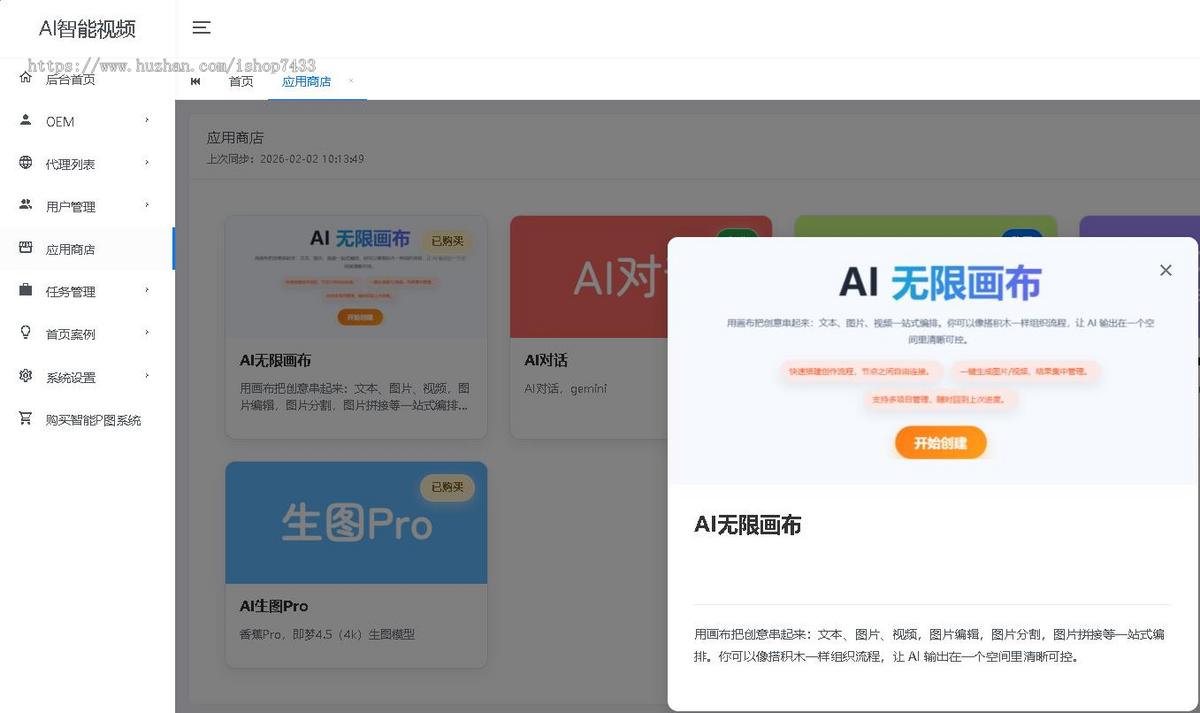Click the AI生图Pro card title

pos(274,606)
